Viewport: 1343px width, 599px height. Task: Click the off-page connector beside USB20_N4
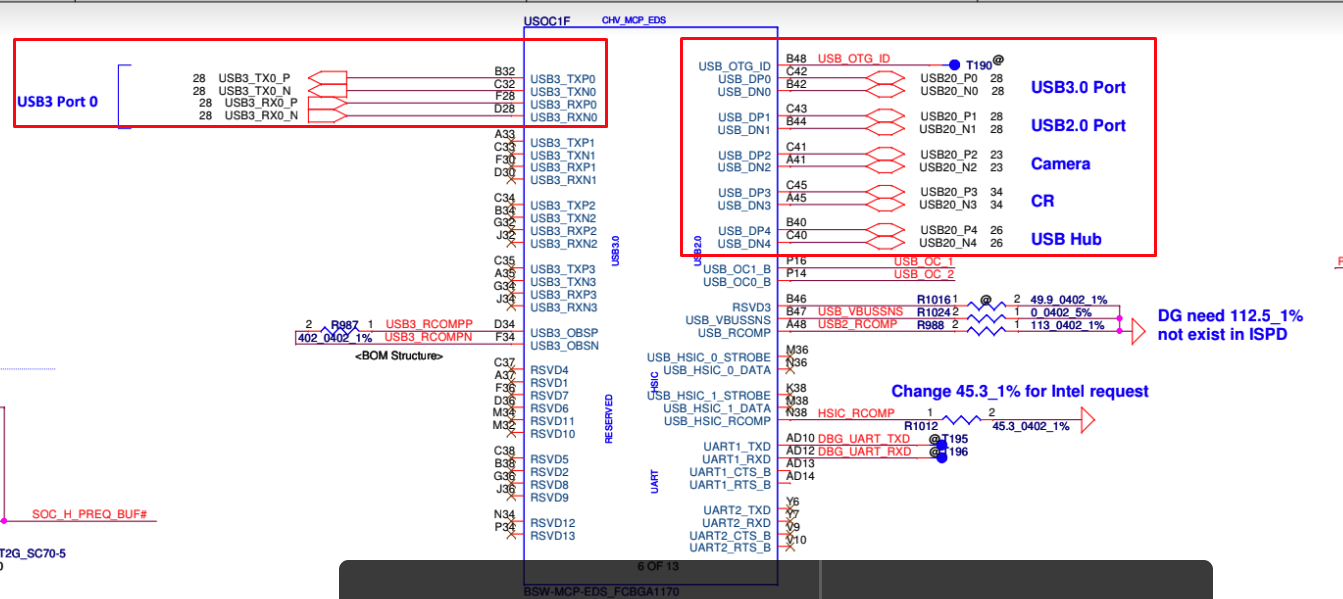pos(885,243)
